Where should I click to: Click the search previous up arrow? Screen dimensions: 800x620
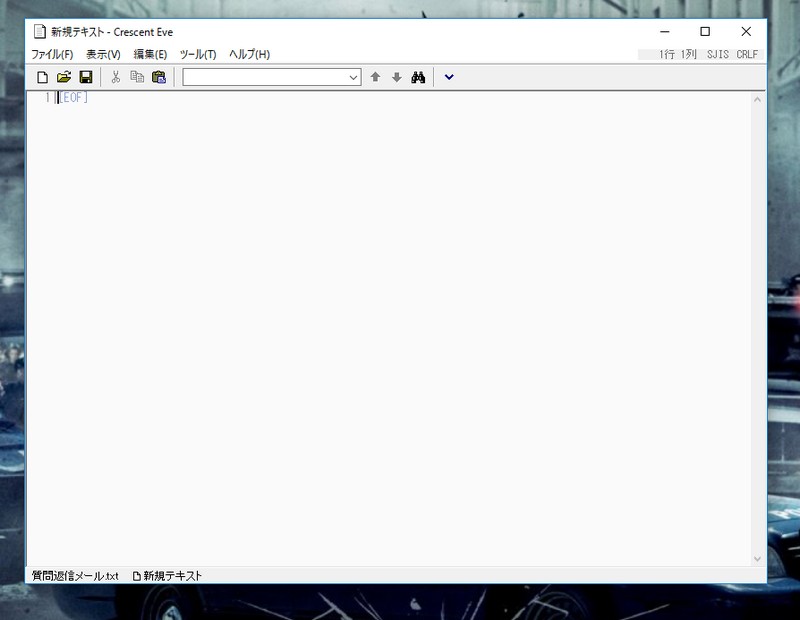tap(375, 77)
